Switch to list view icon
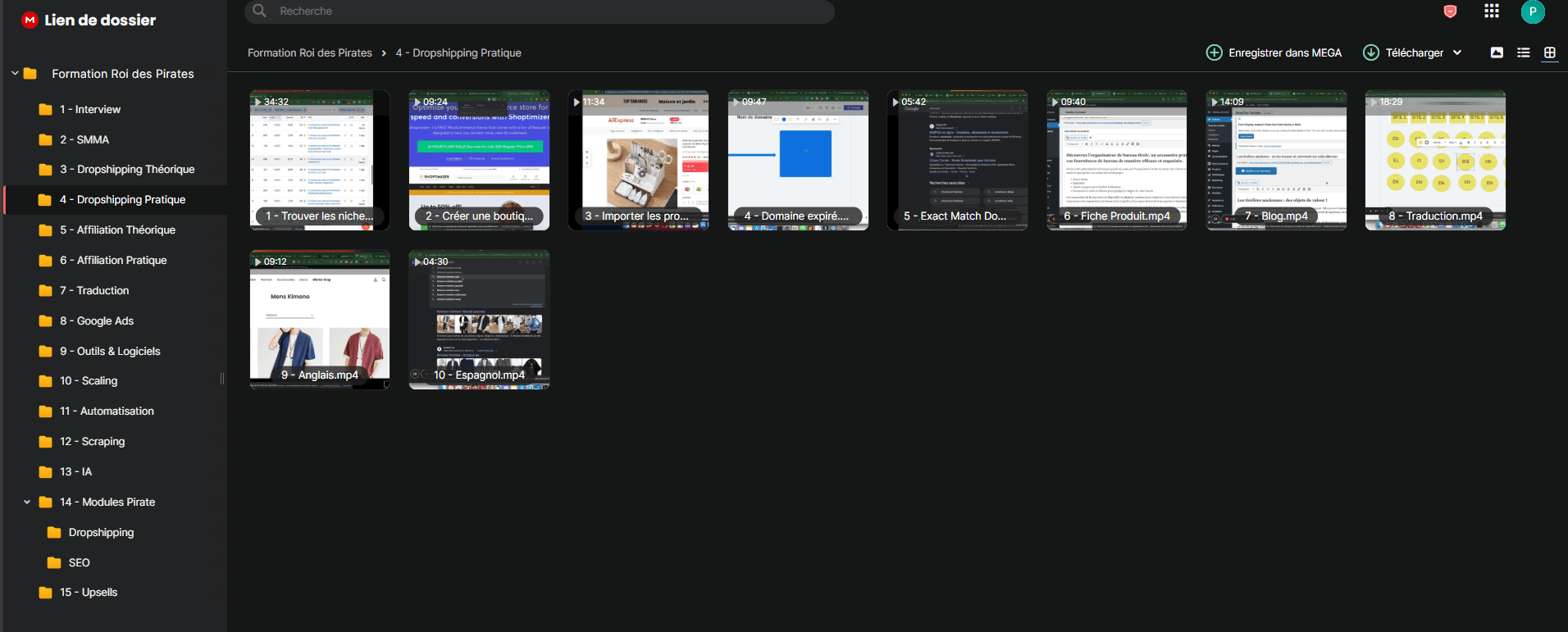Viewport: 1568px width, 632px height. point(1523,52)
